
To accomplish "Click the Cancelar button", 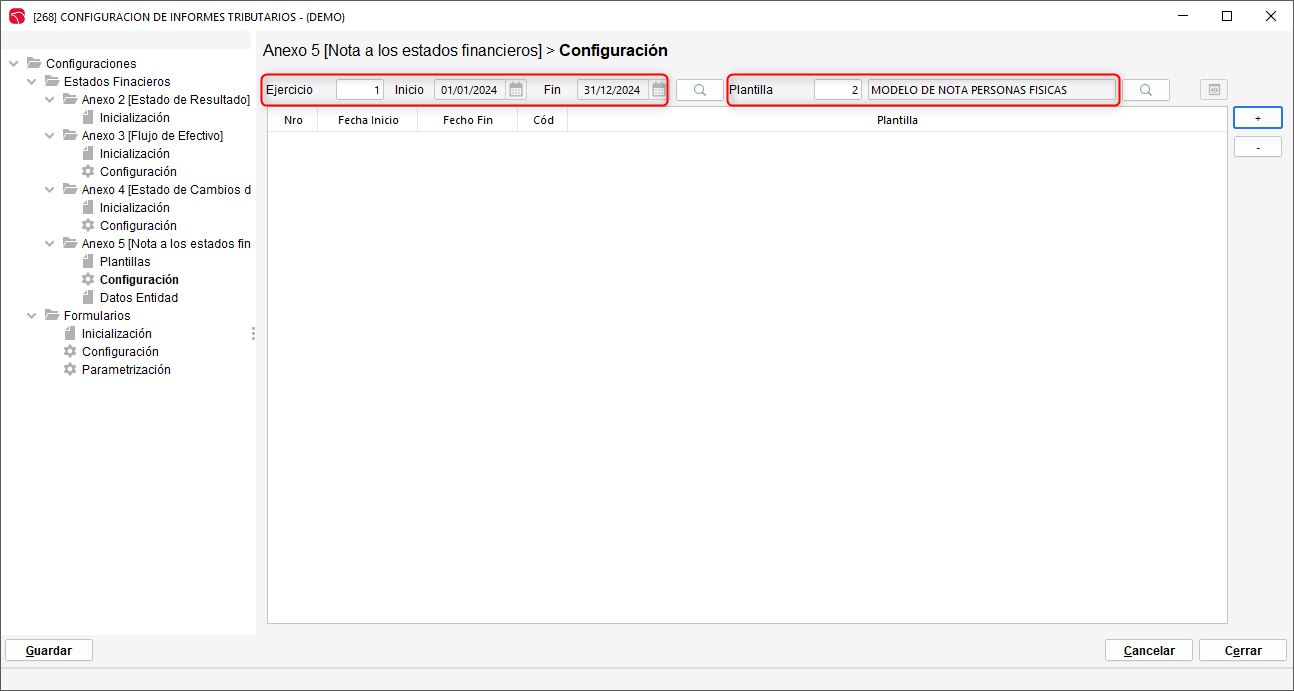I will pyautogui.click(x=1148, y=650).
